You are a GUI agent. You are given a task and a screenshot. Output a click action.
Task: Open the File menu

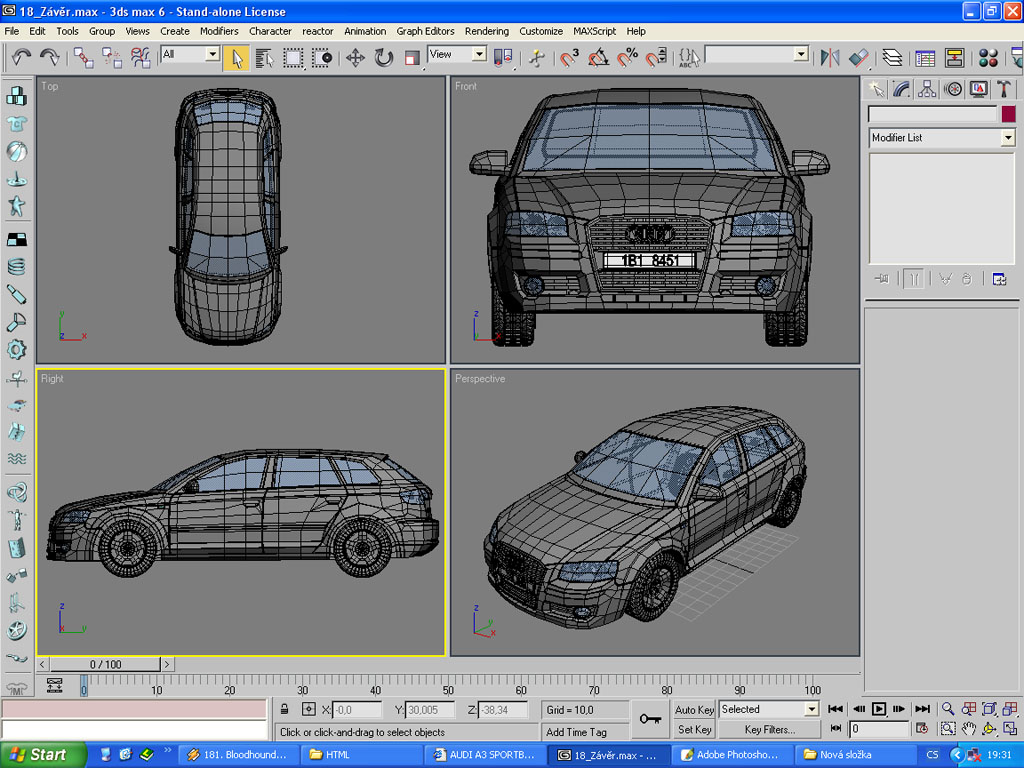[x=12, y=31]
